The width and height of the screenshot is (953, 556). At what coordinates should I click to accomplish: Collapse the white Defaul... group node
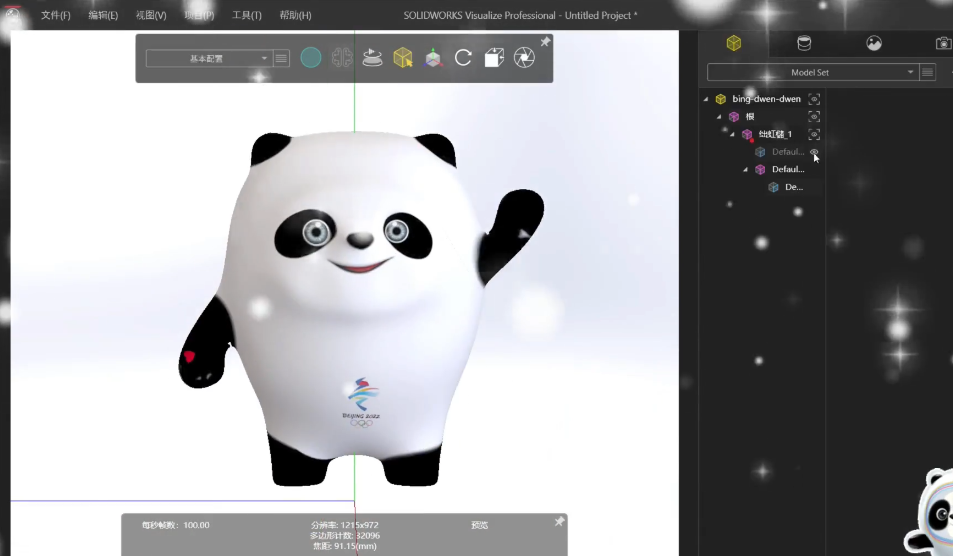coord(746,170)
